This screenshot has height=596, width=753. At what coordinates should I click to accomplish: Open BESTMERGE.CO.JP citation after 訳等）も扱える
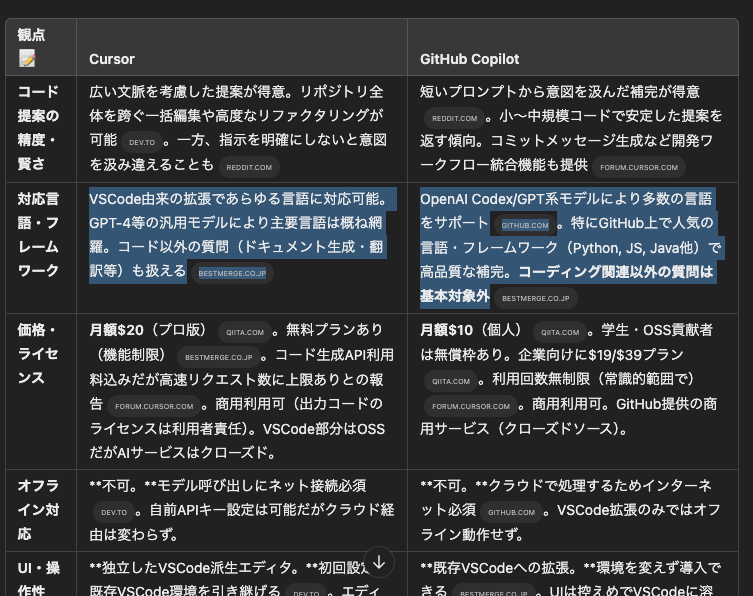[232, 273]
